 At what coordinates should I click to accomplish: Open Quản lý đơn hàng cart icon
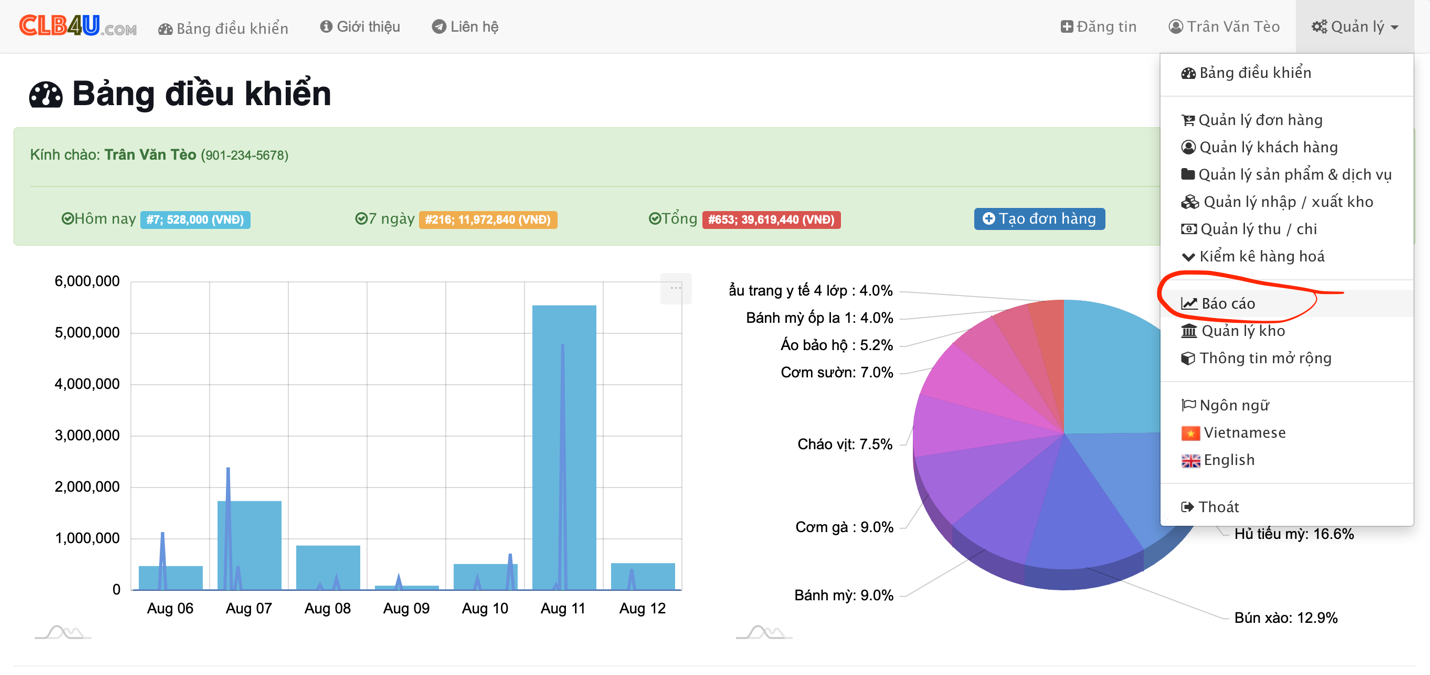pos(1188,120)
